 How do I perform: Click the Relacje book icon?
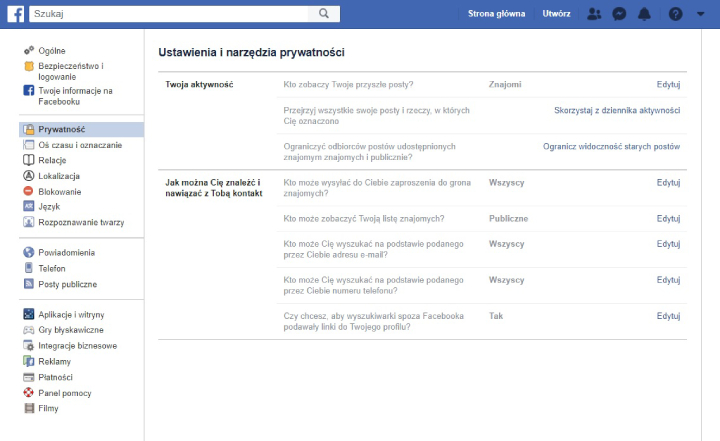[x=29, y=160]
